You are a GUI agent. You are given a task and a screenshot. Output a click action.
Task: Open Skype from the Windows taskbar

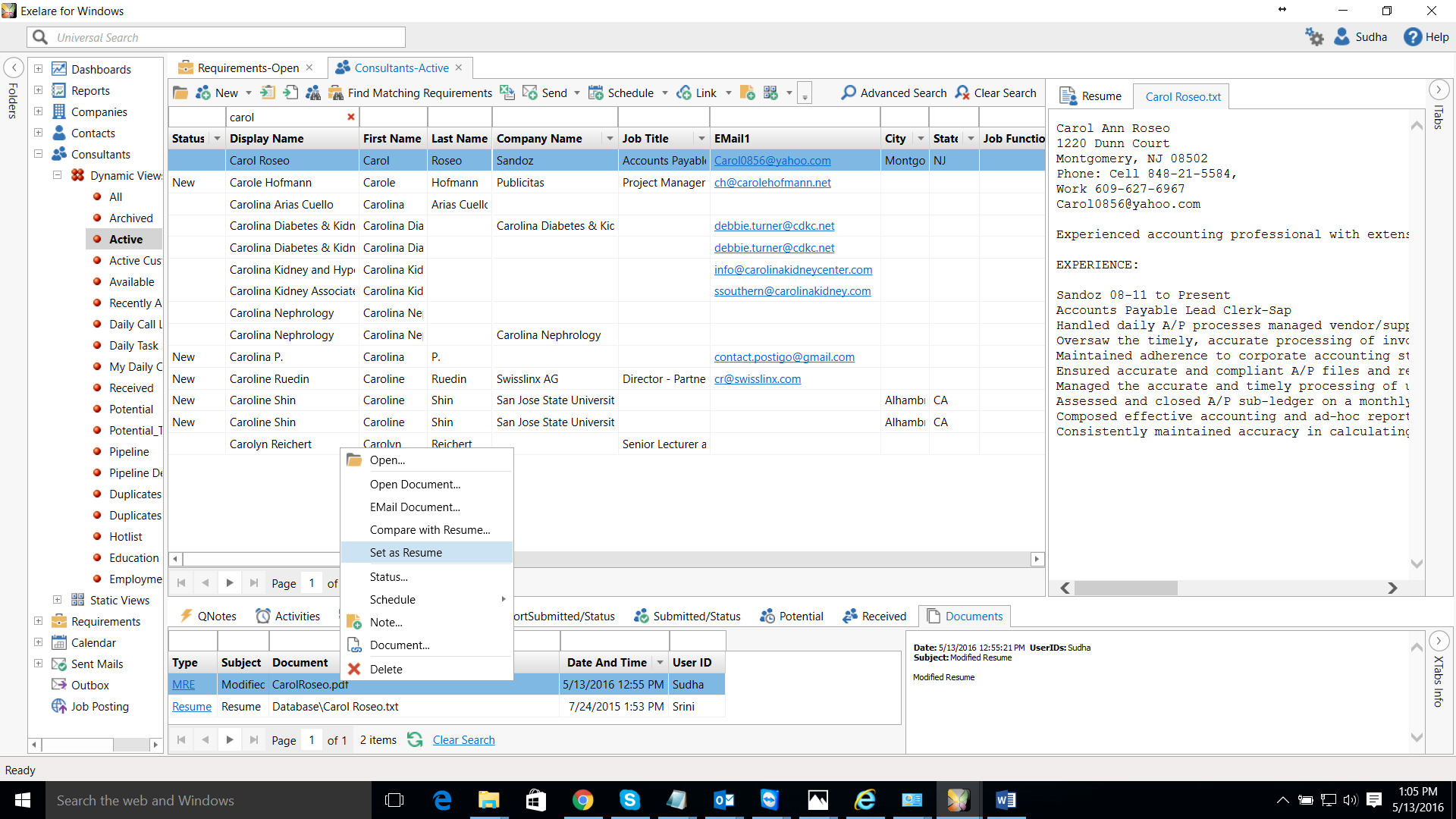629,800
